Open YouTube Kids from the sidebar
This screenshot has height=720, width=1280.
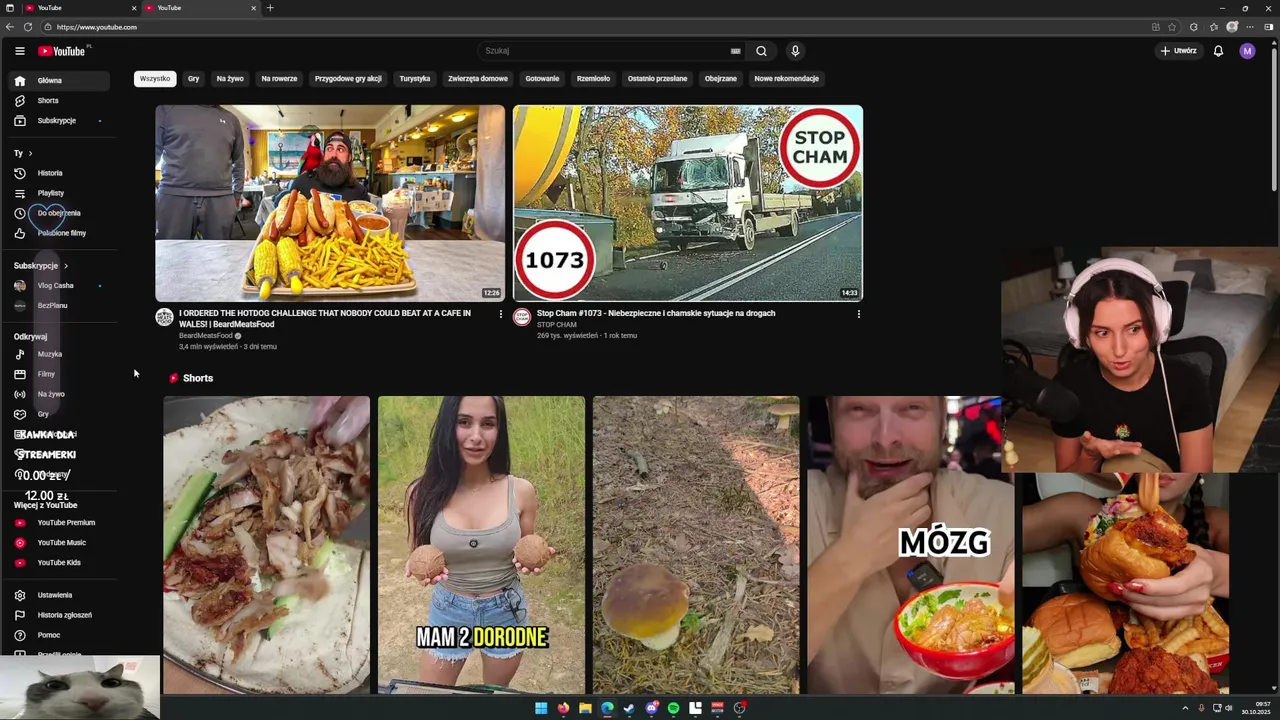click(59, 562)
